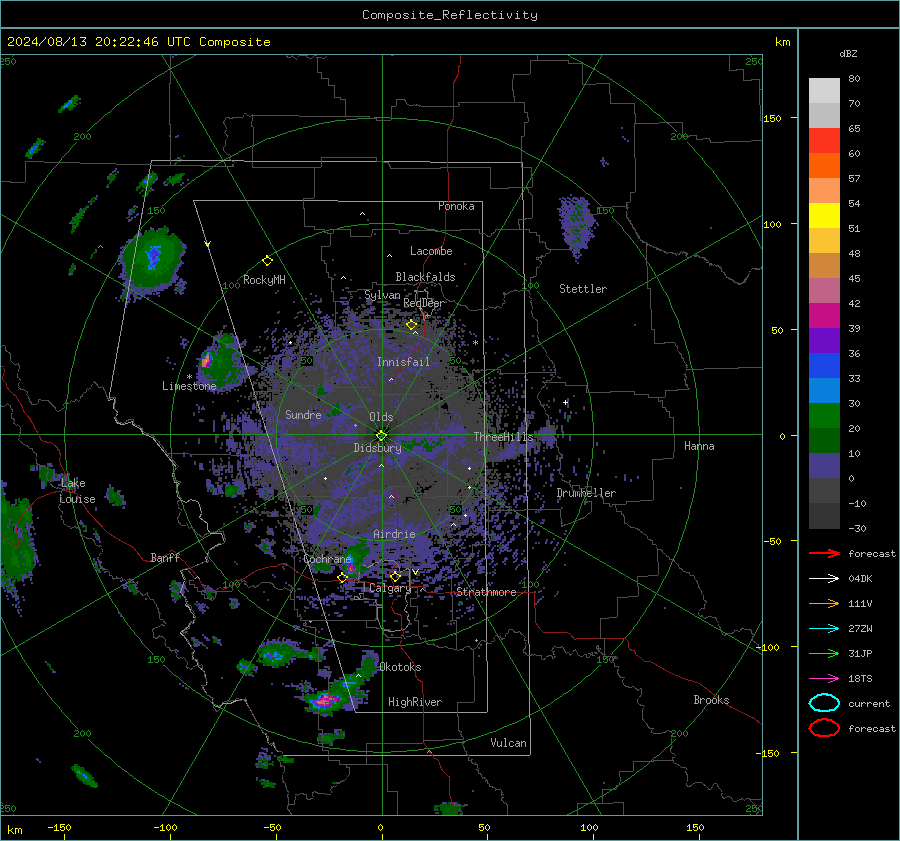Click the yellow diamond marker below RedDeer

click(x=411, y=325)
